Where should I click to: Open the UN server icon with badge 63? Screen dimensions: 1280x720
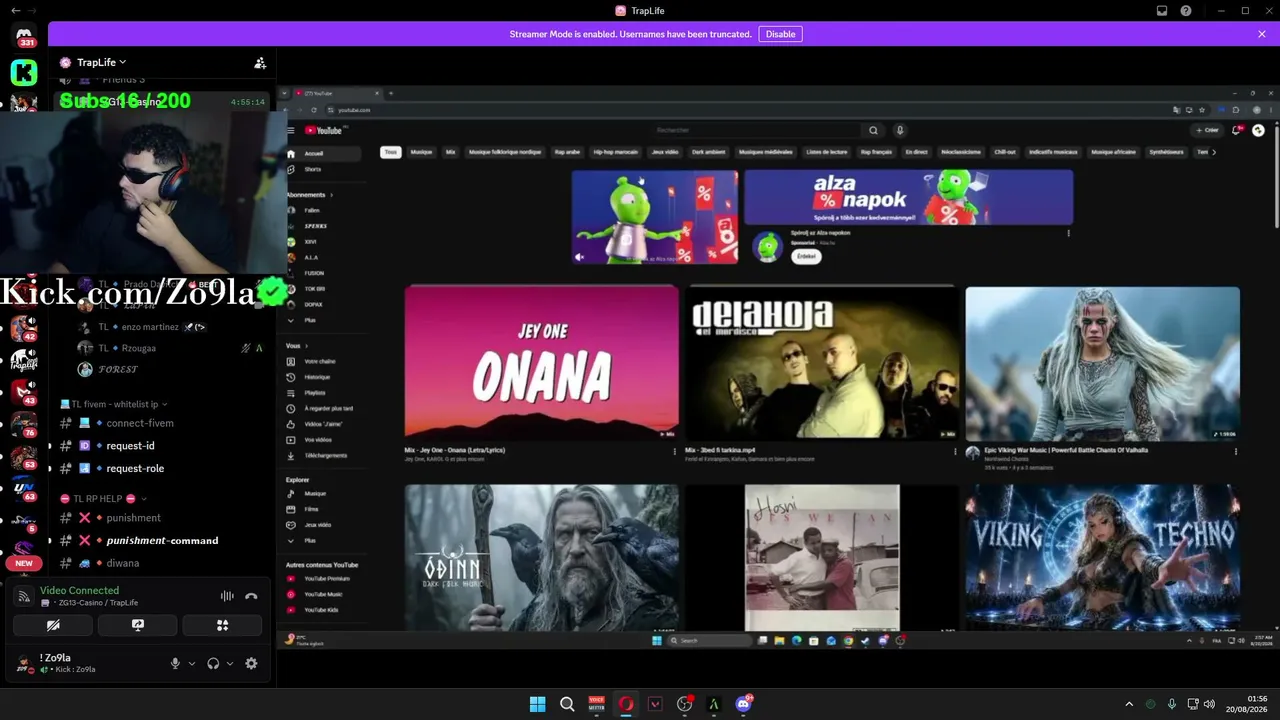(x=24, y=489)
